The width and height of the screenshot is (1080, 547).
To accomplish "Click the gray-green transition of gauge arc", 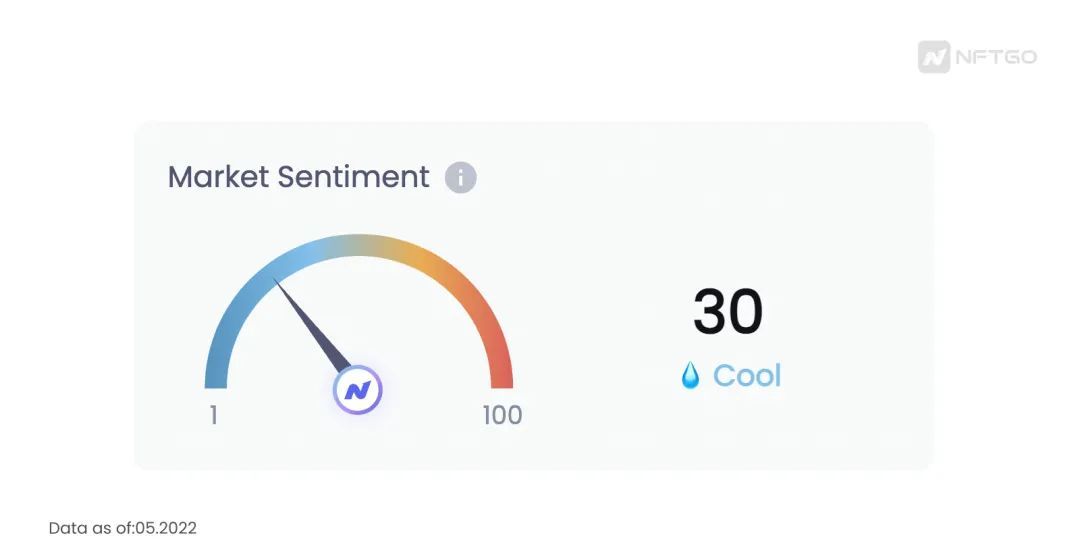I will coord(365,245).
